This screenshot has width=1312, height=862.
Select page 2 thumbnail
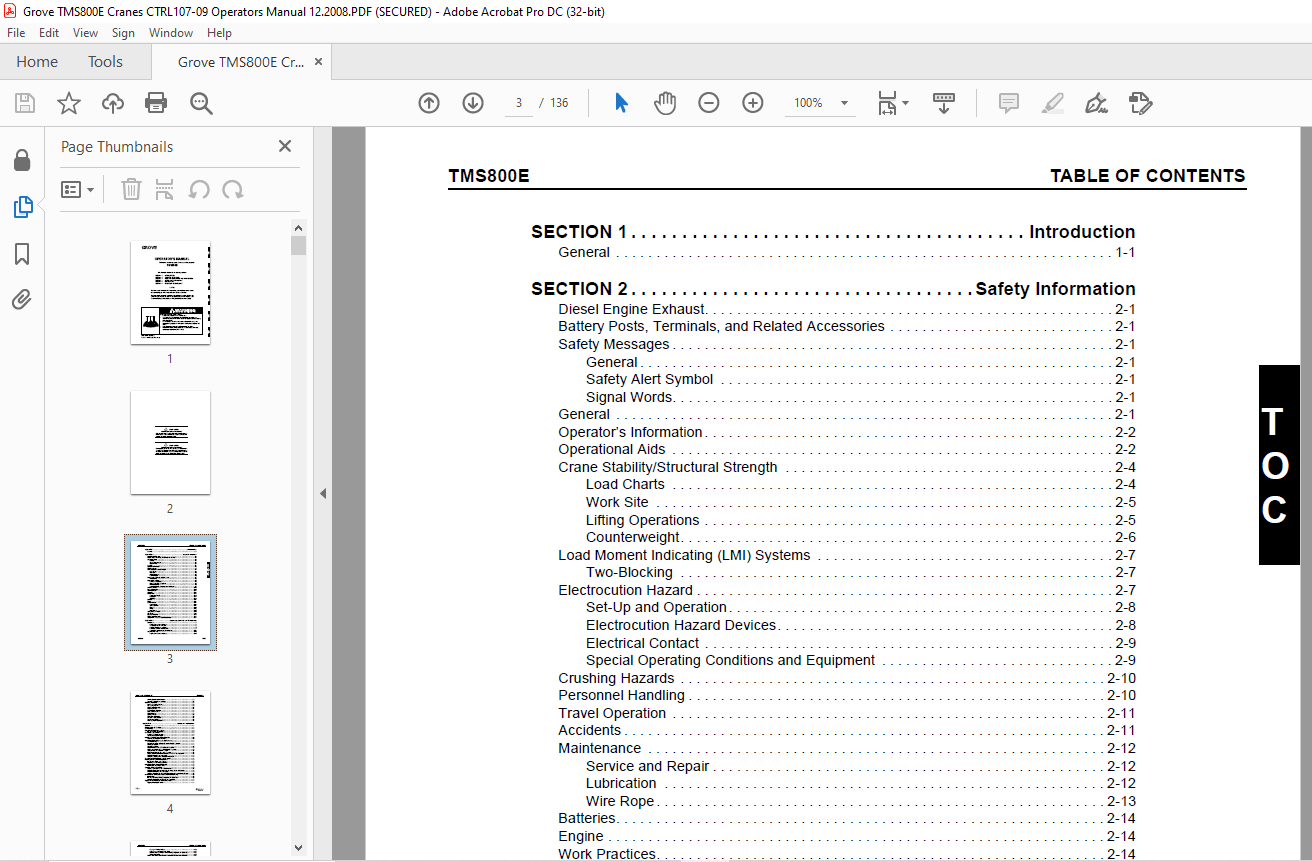click(170, 442)
